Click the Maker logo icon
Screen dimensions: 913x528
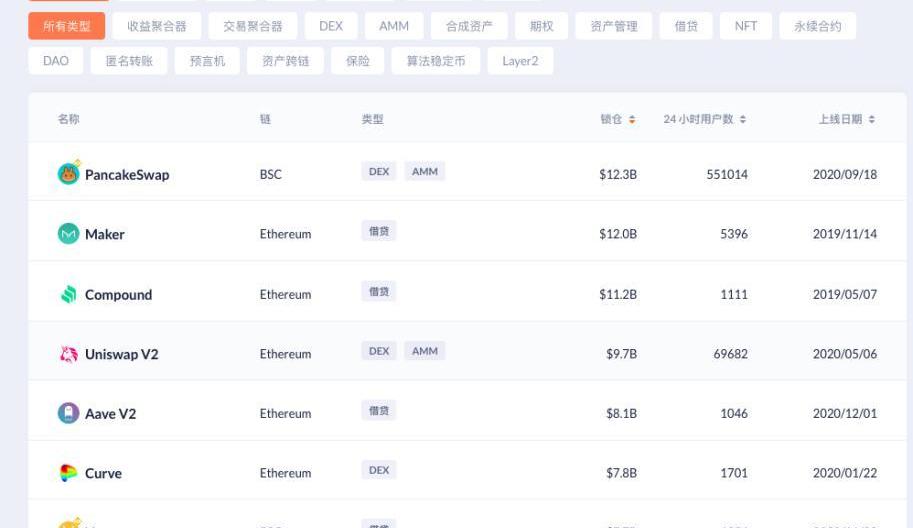68,234
